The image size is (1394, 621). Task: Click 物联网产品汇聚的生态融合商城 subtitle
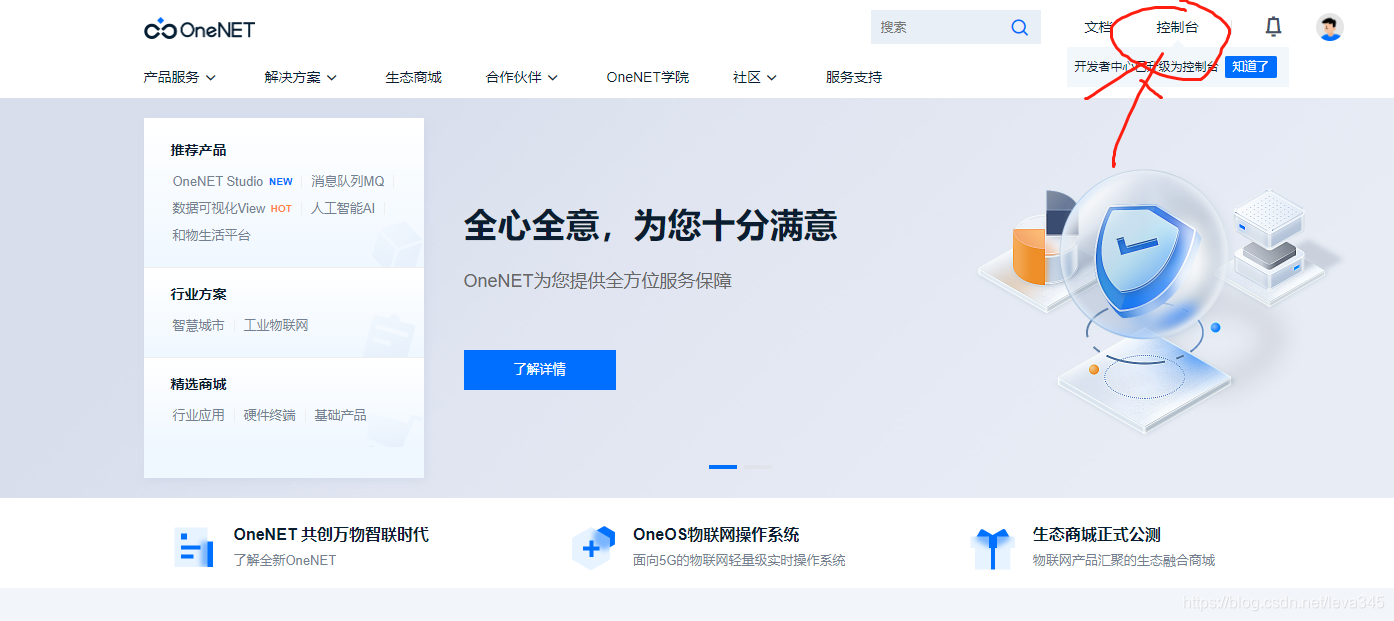pyautogui.click(x=1124, y=560)
